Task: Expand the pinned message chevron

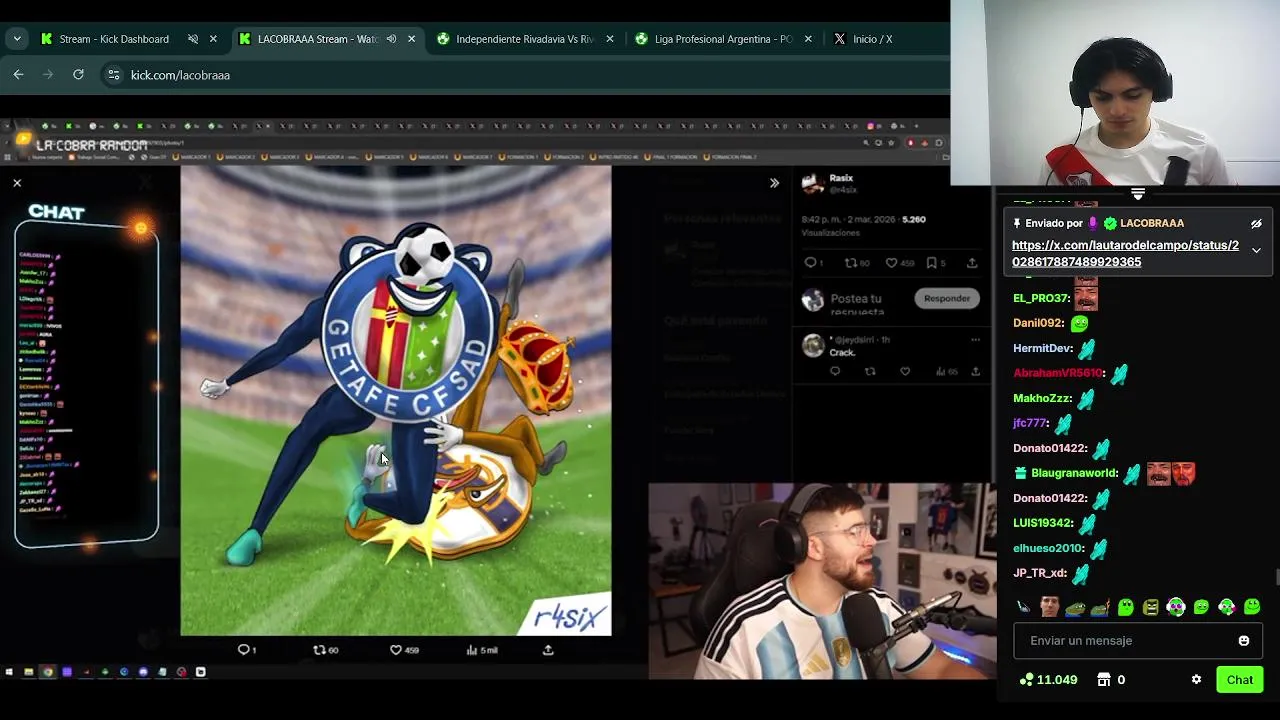Action: (1256, 251)
